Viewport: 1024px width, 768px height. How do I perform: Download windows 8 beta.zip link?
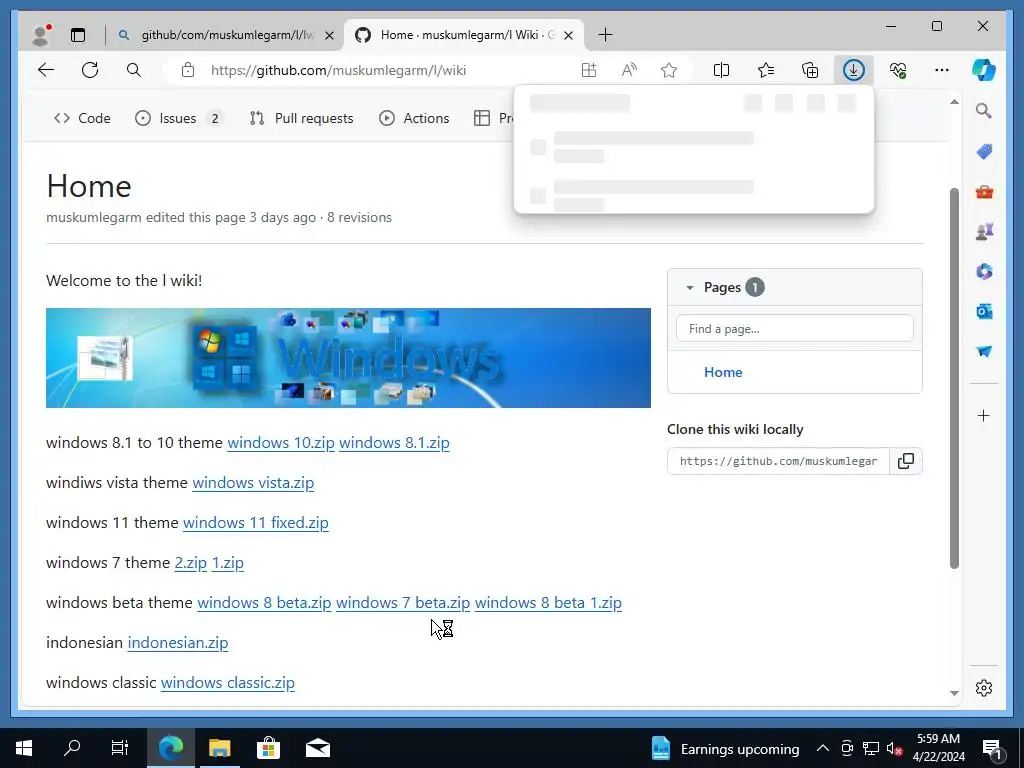point(264,602)
